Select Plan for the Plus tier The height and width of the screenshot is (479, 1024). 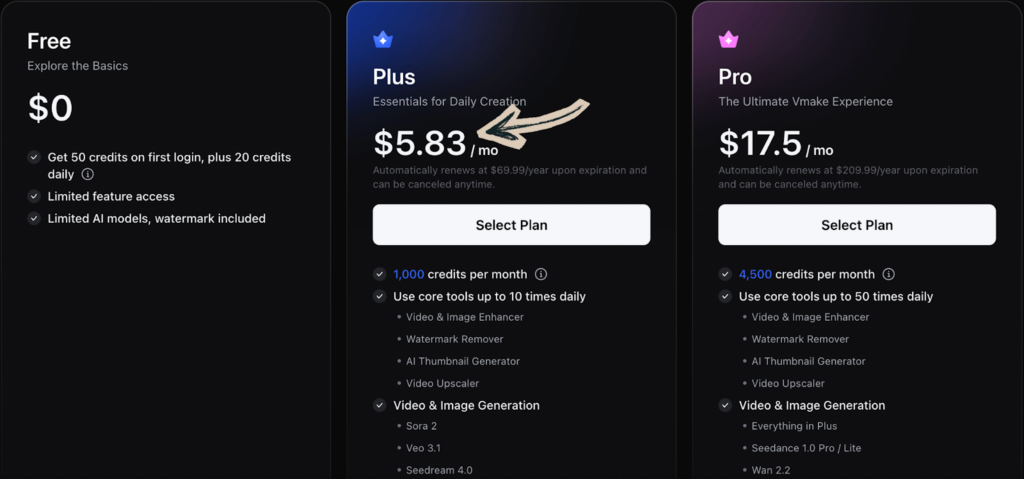click(511, 225)
